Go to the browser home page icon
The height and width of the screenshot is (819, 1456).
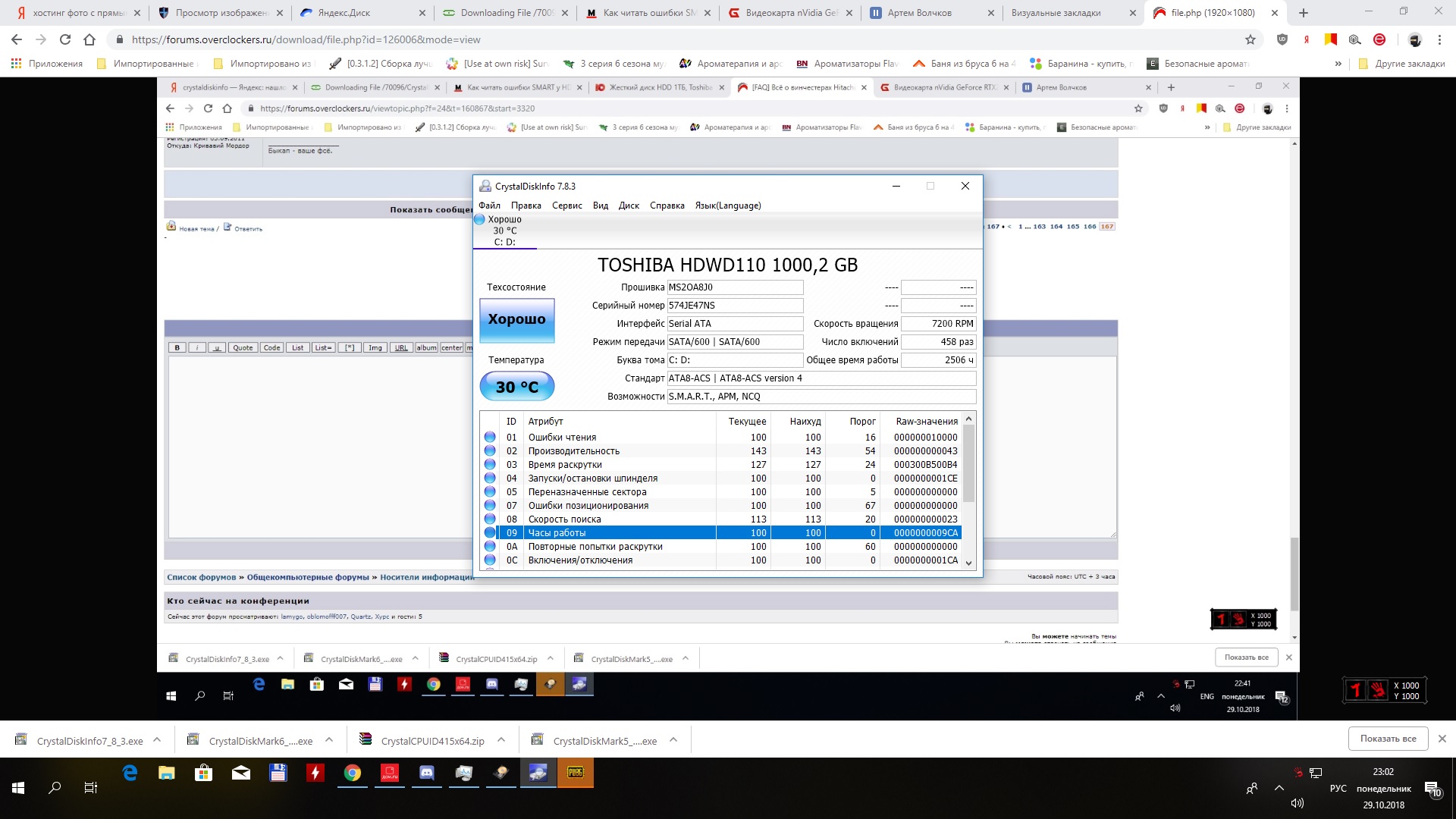[x=89, y=39]
